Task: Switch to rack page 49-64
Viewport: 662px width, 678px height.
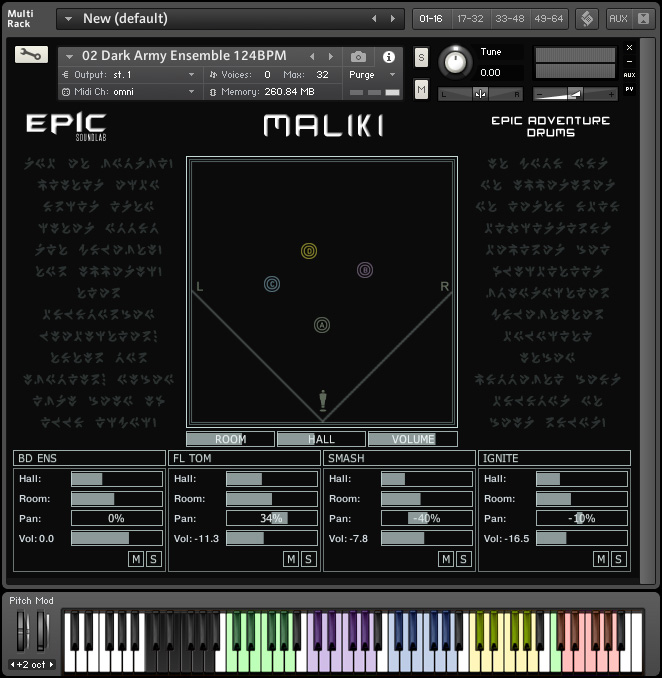Action: [x=549, y=19]
